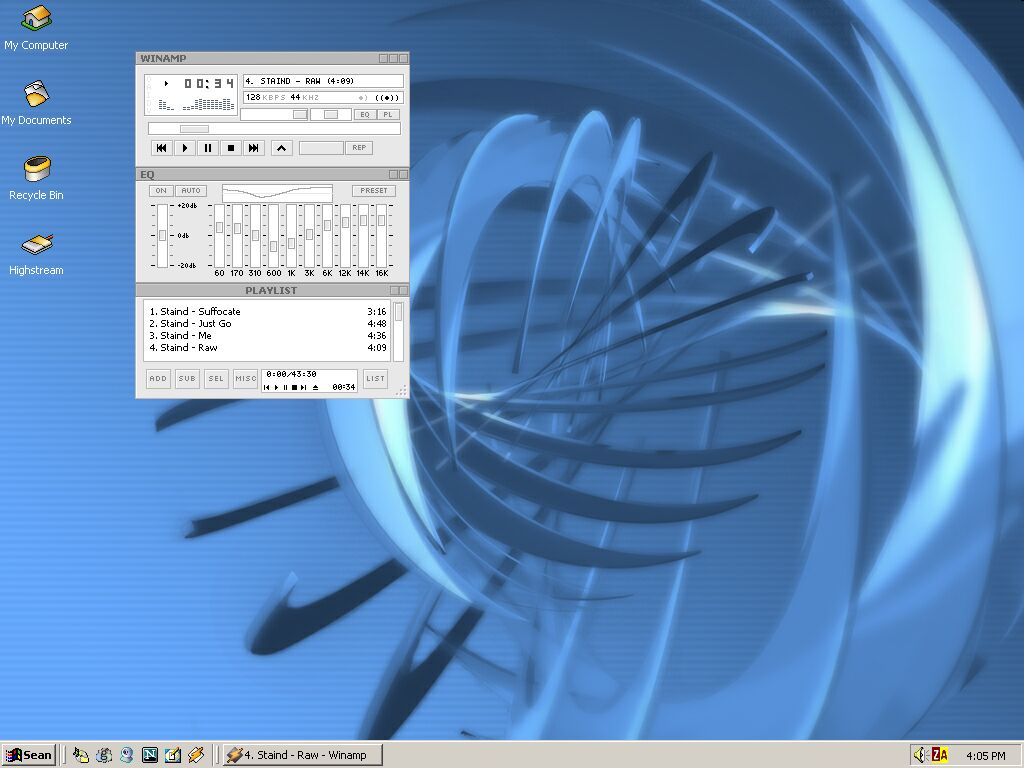Select the Recycle Bin desktop icon
1024x768 pixels.
[36, 178]
